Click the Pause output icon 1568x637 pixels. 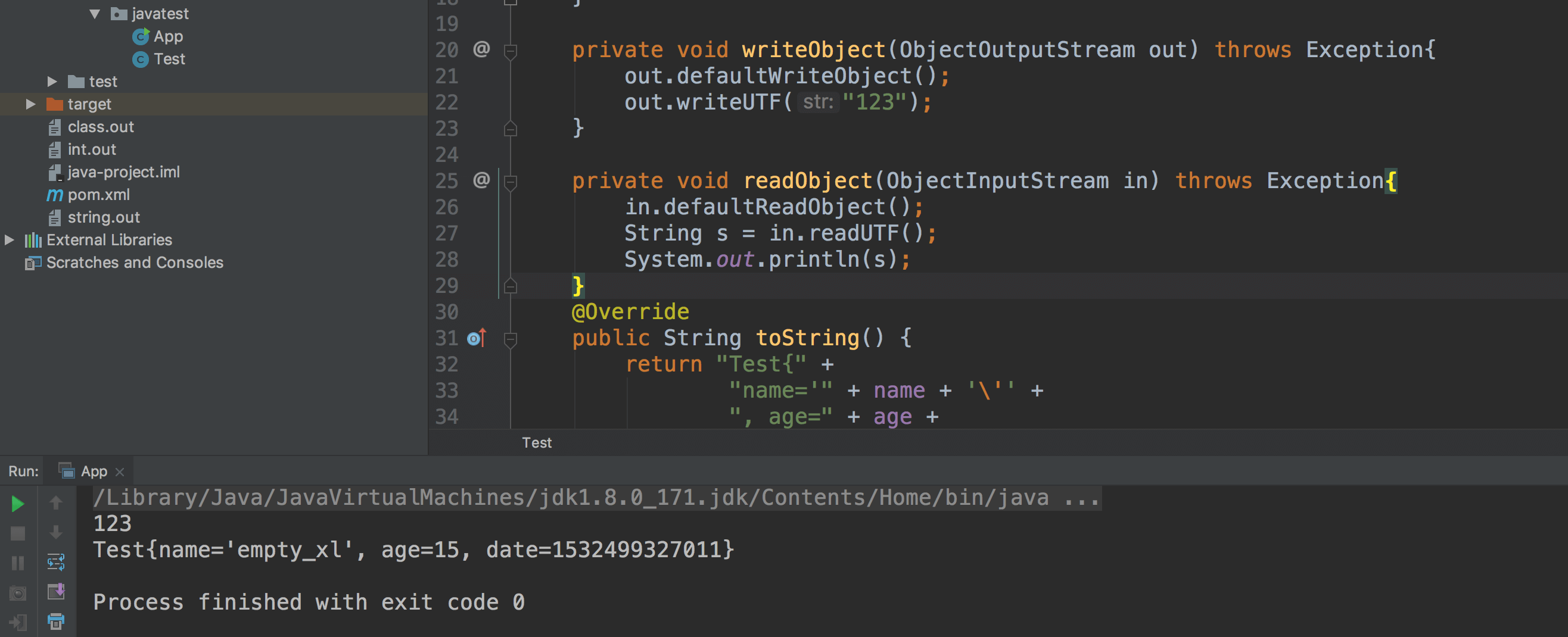(x=18, y=563)
